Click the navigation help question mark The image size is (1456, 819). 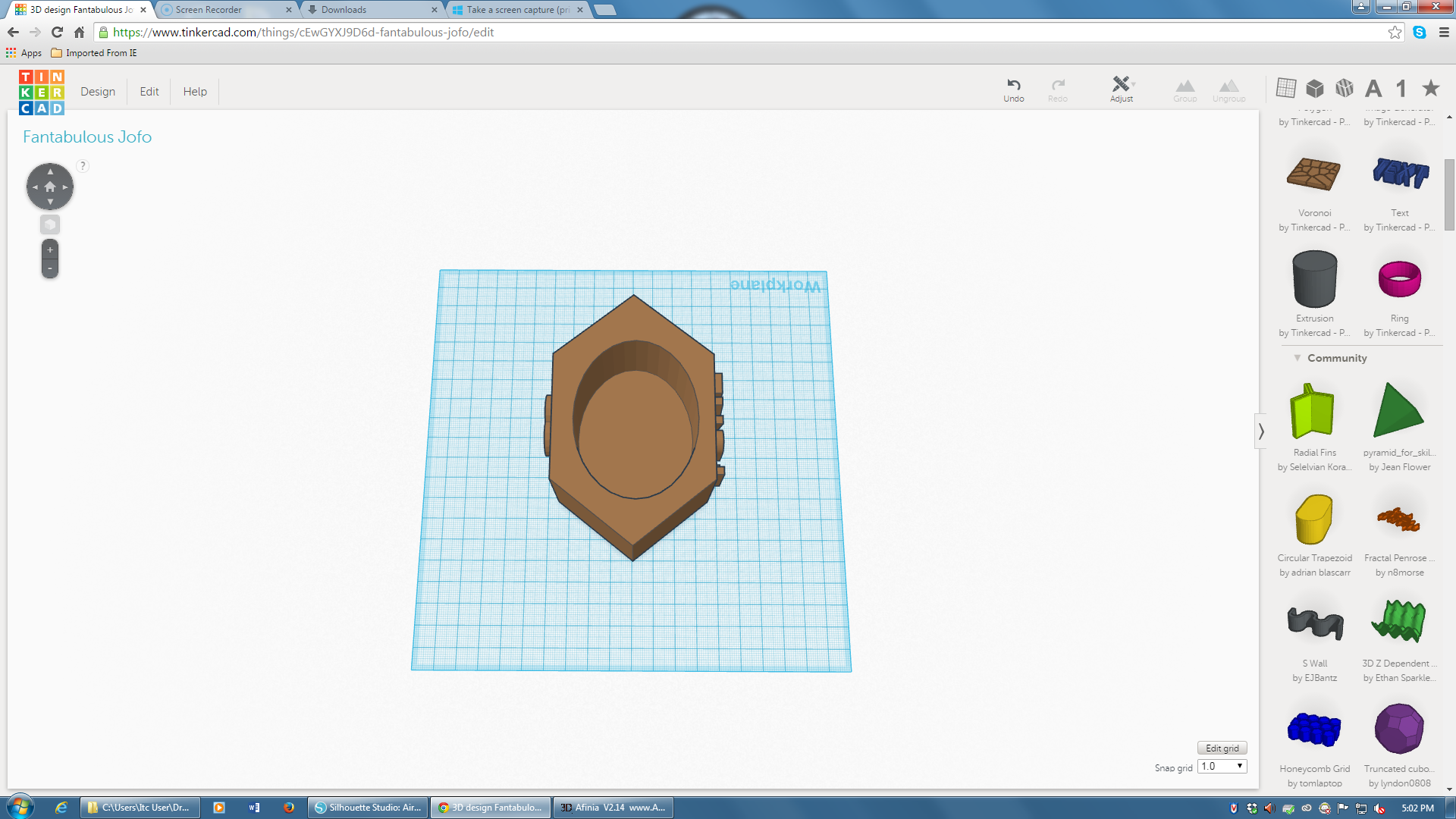pyautogui.click(x=83, y=166)
